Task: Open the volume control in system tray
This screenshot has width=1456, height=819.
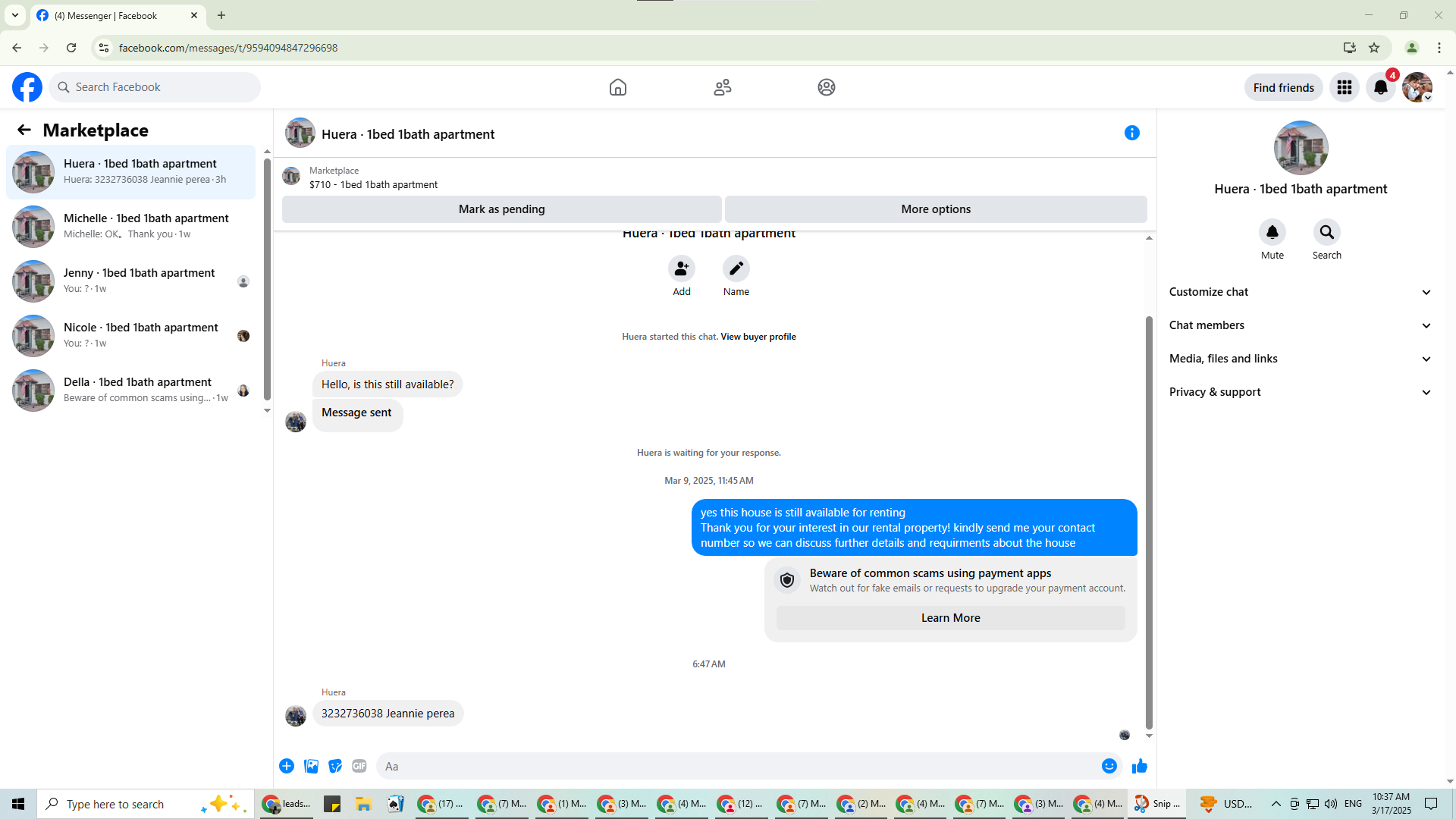Action: (x=1331, y=804)
